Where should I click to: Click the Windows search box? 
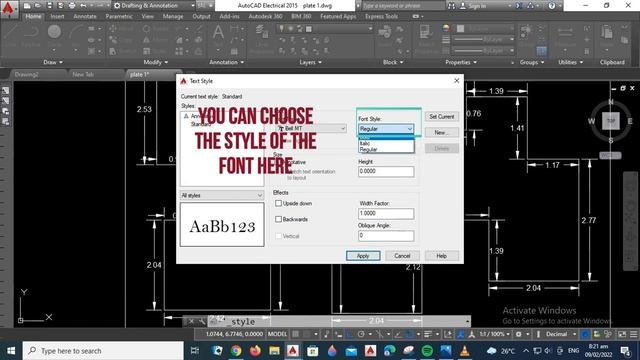click(103, 351)
